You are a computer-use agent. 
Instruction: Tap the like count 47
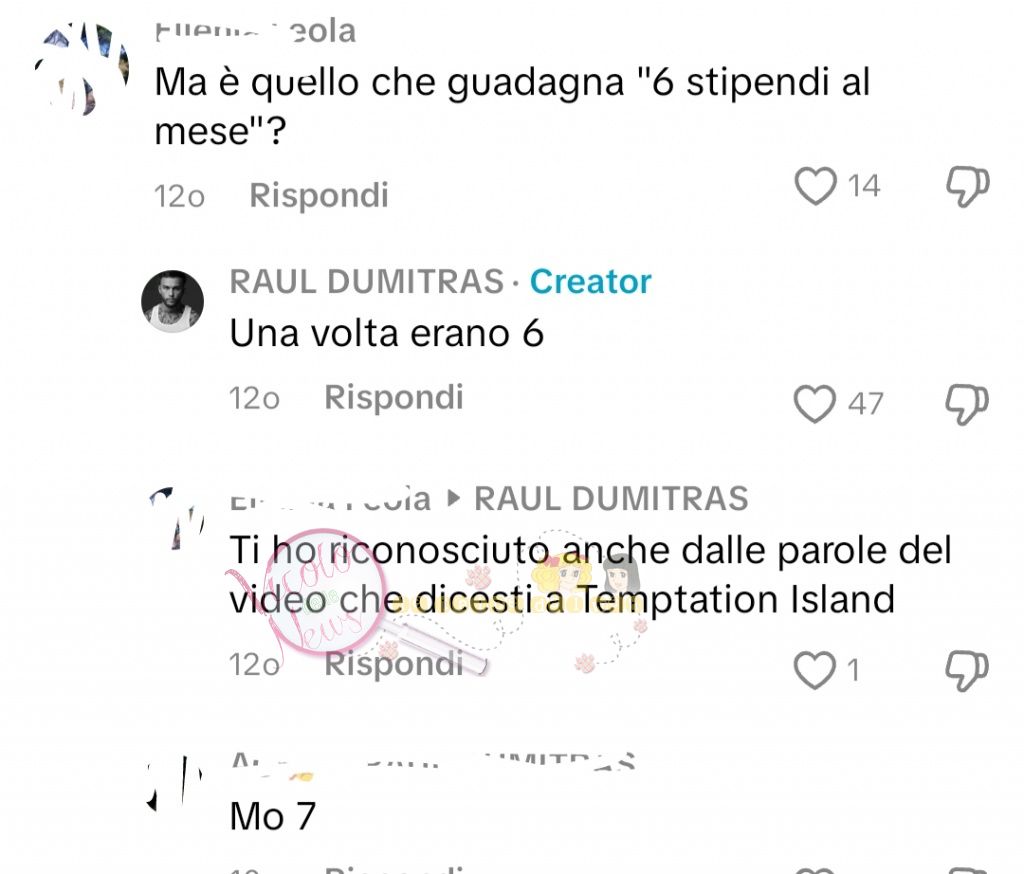(x=865, y=404)
